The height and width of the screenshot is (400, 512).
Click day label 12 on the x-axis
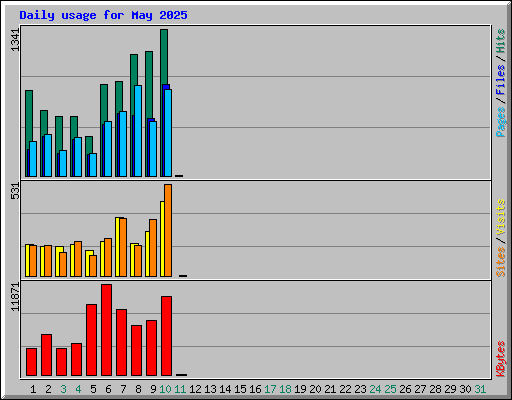click(x=195, y=389)
